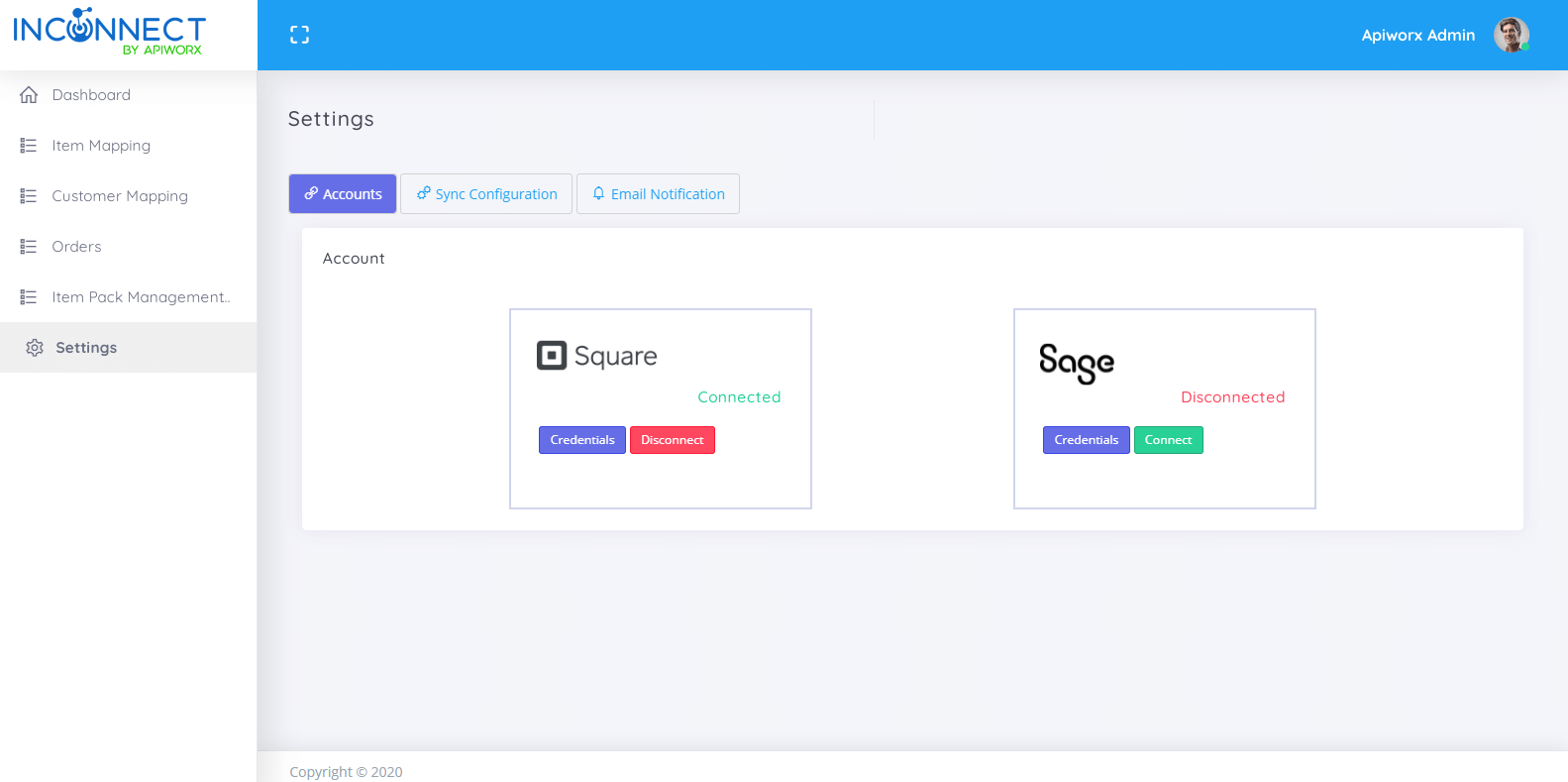1568x782 pixels.
Task: Click the Customer Mapping list icon
Action: tap(29, 196)
